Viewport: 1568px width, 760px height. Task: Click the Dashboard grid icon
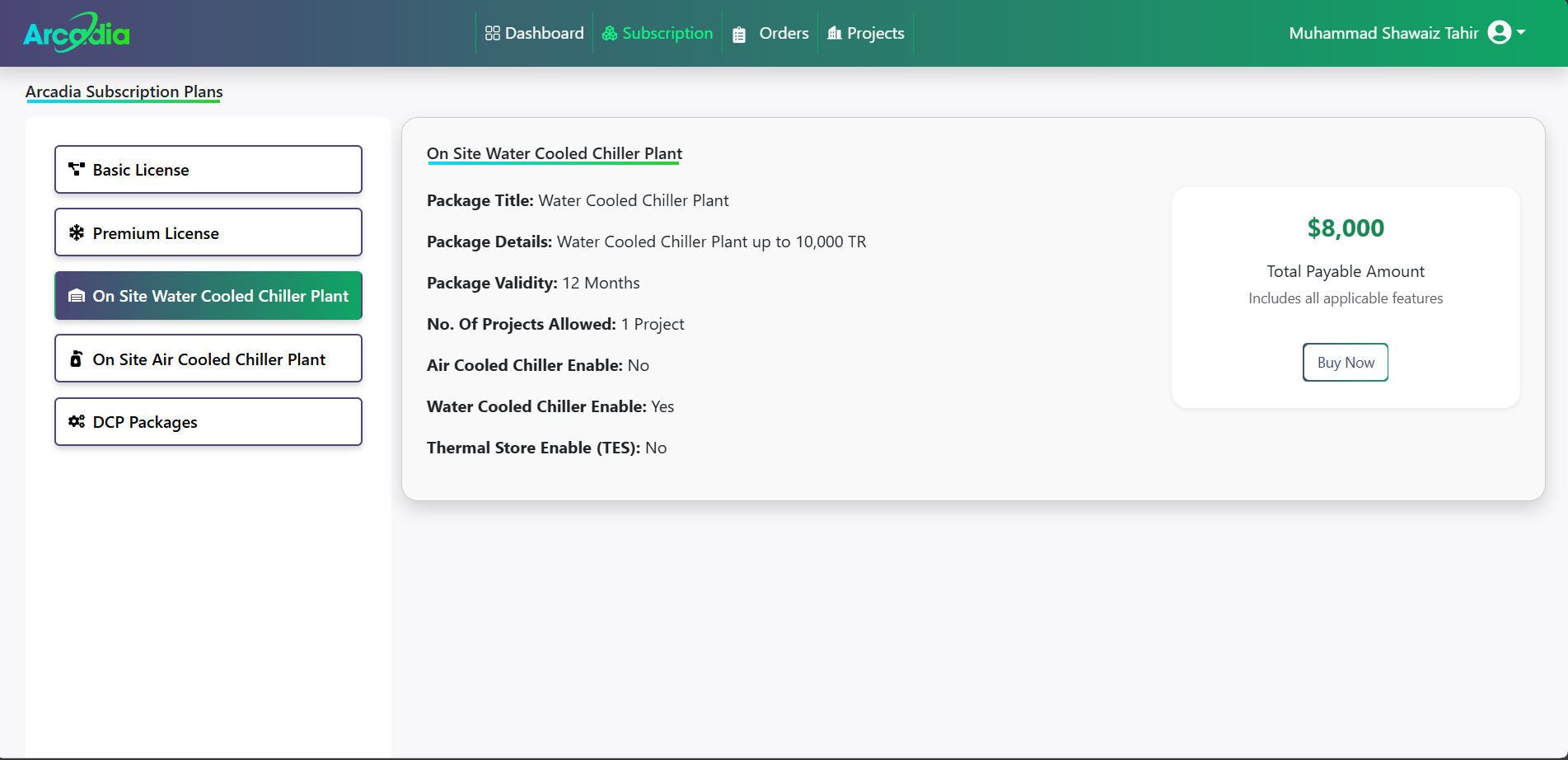click(x=493, y=33)
